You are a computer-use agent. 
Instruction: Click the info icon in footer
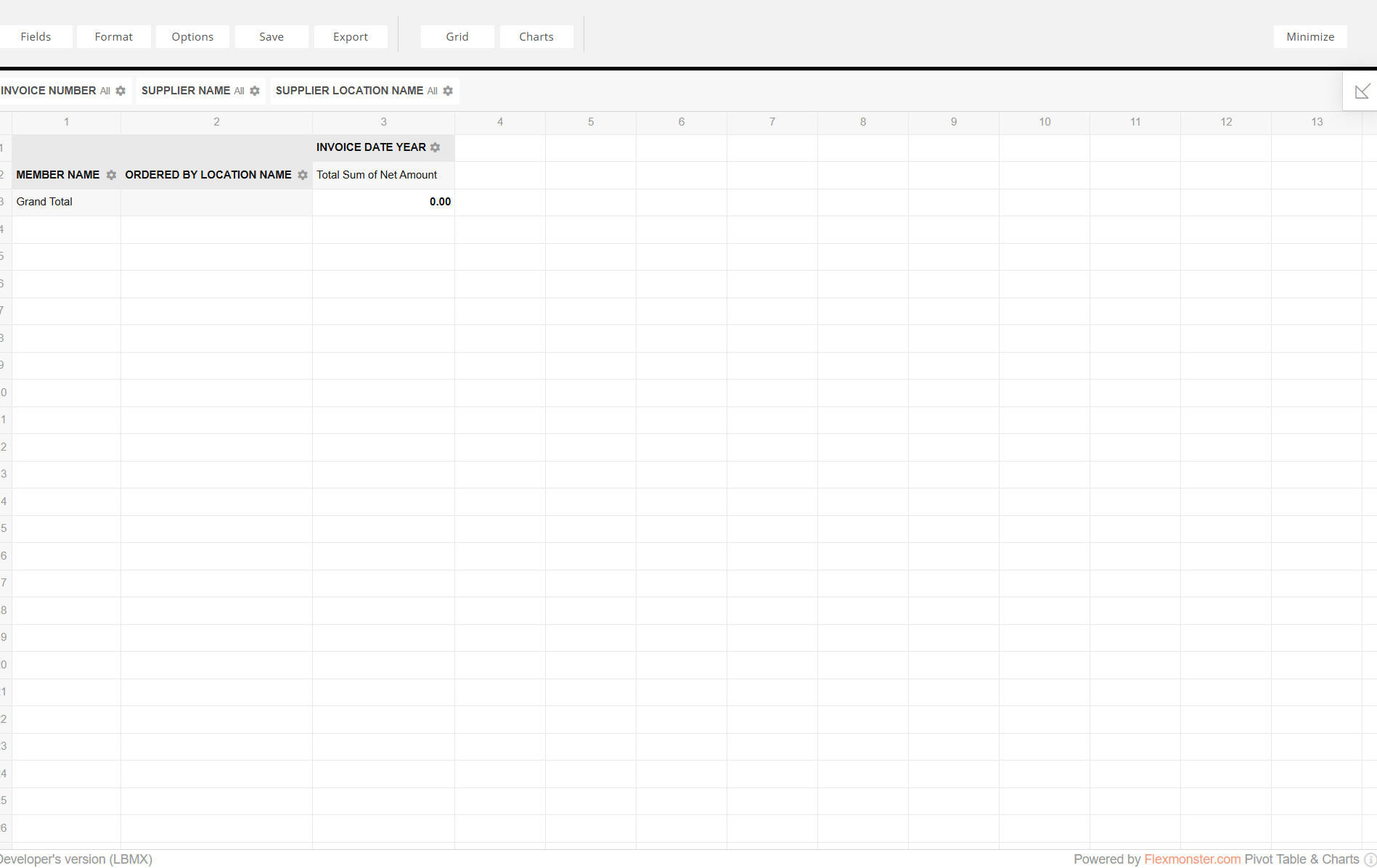tap(1370, 859)
